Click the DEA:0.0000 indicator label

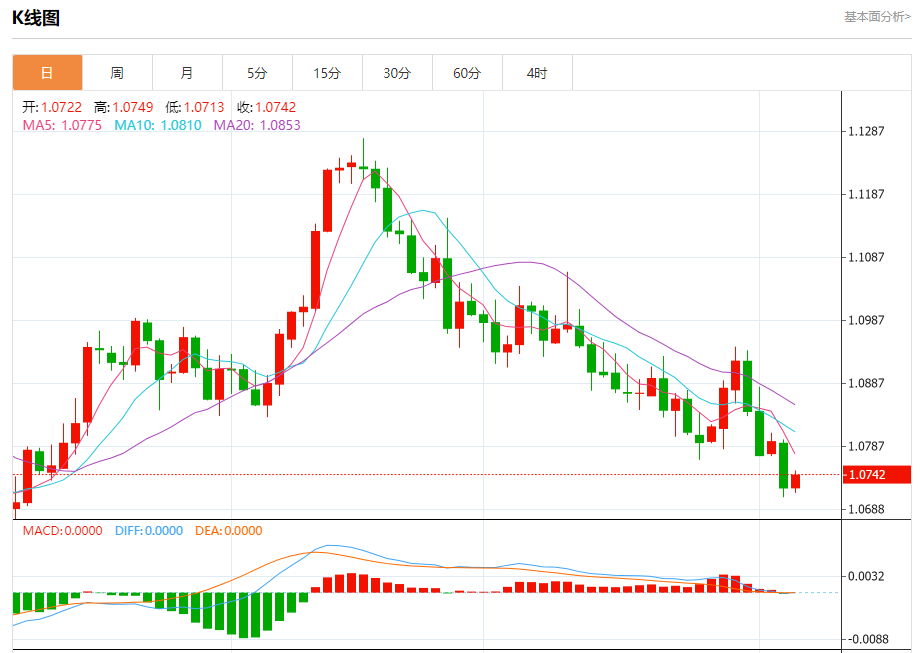pos(229,530)
